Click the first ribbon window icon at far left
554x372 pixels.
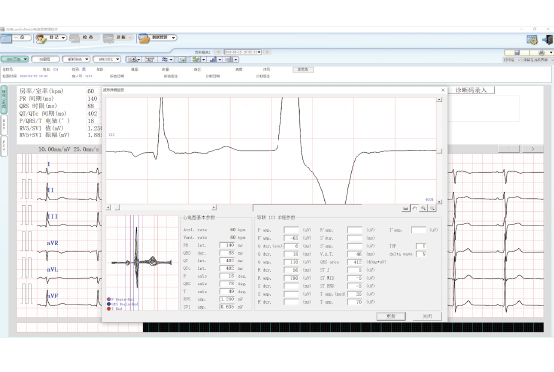tap(6, 39)
